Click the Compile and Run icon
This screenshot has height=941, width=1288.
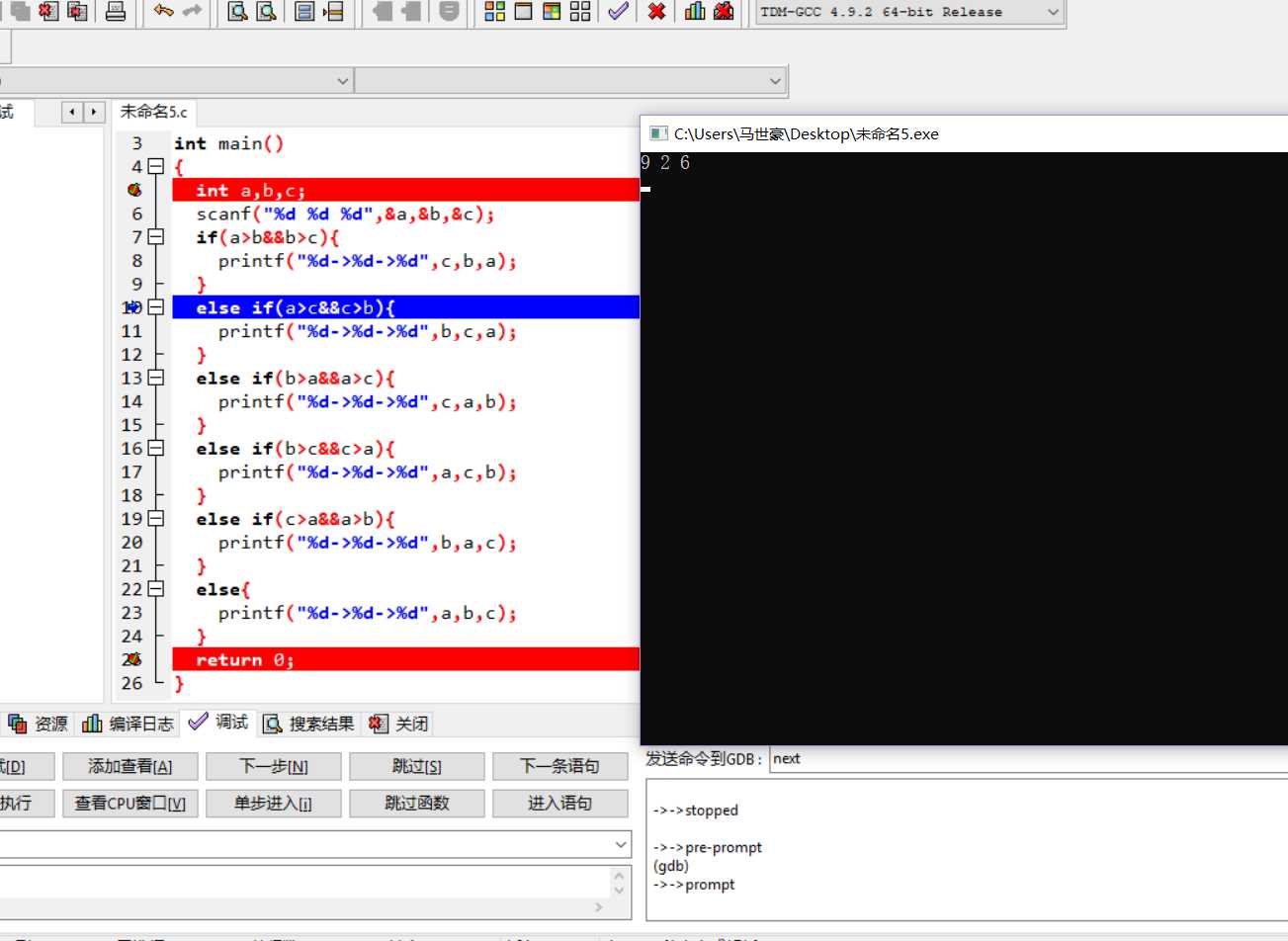click(553, 11)
